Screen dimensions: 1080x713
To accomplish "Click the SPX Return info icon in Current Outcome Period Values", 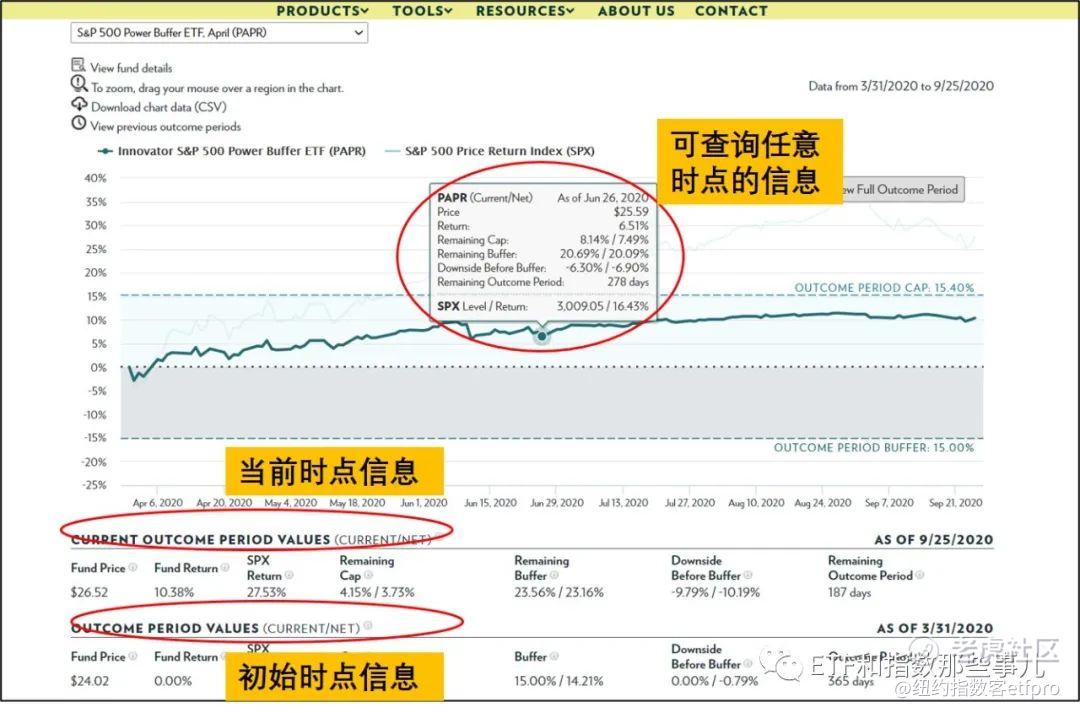I will [x=289, y=575].
